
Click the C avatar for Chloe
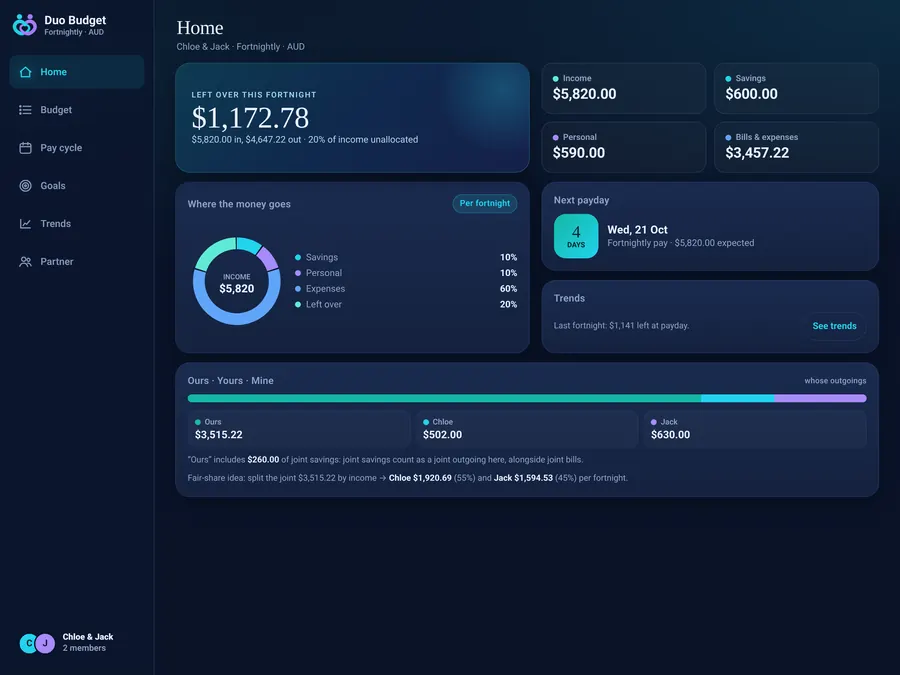pyautogui.click(x=28, y=643)
